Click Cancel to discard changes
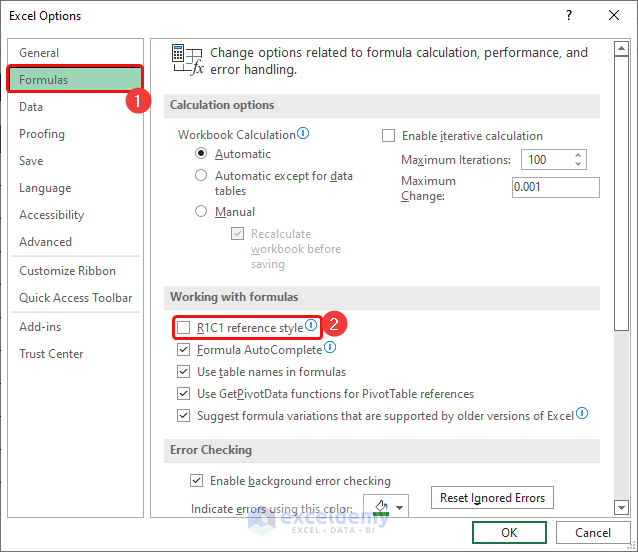The height and width of the screenshot is (552, 638). point(592,532)
